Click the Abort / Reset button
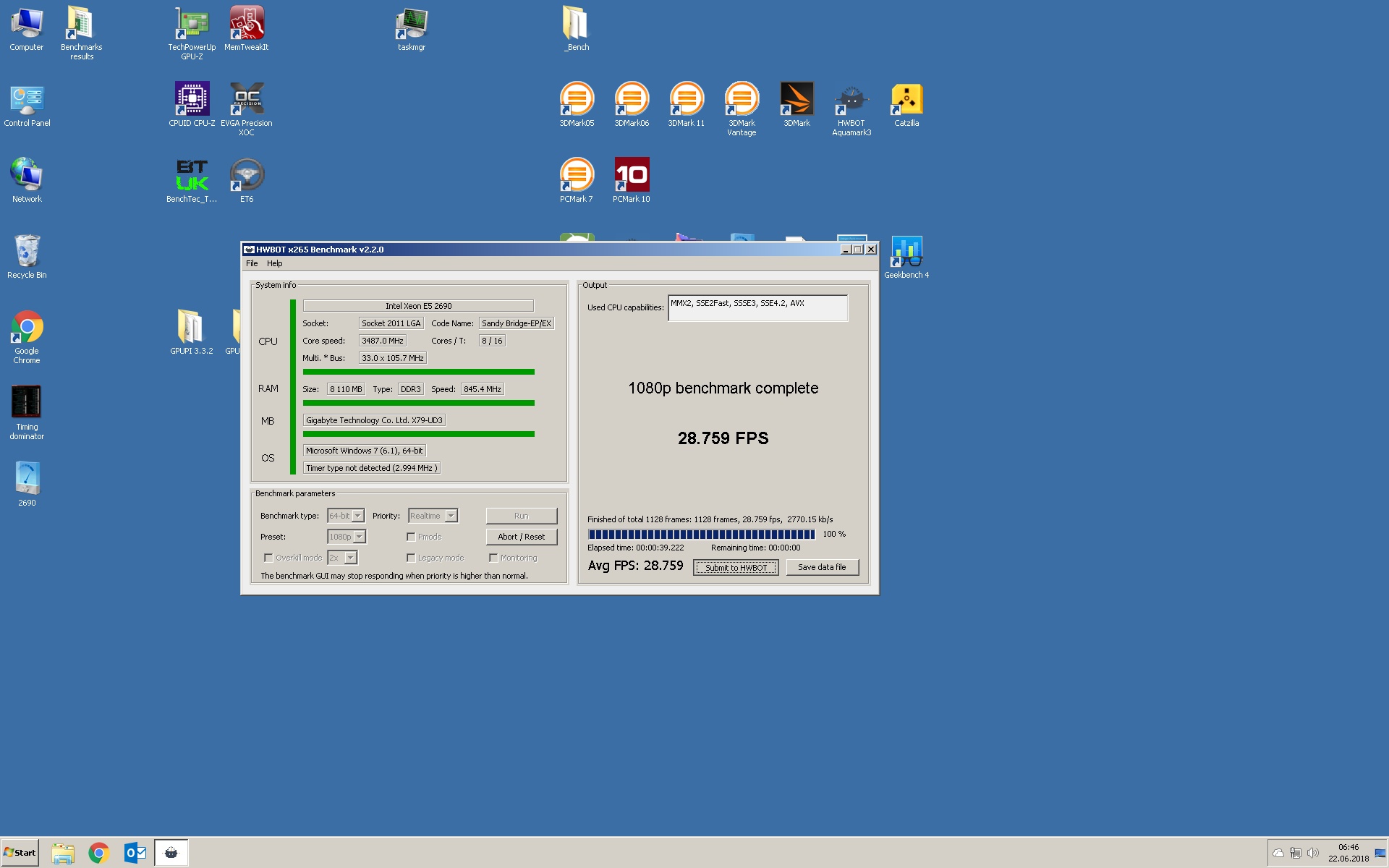Screen dimensions: 1389x868 point(522,537)
